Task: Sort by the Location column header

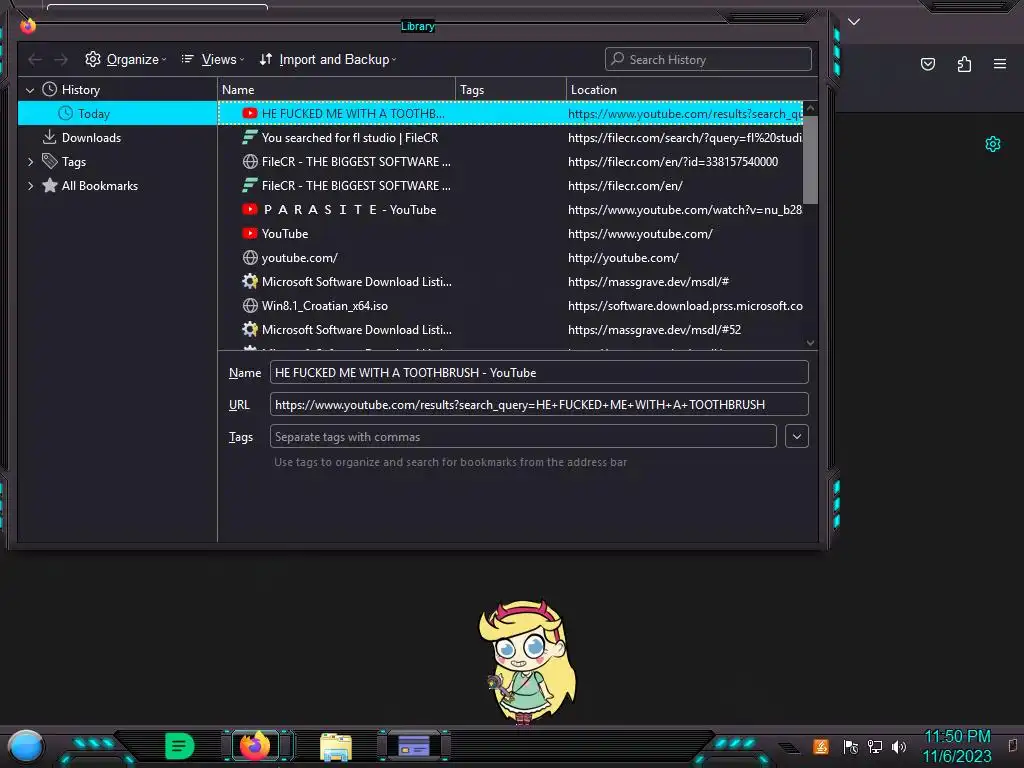Action: pos(692,89)
